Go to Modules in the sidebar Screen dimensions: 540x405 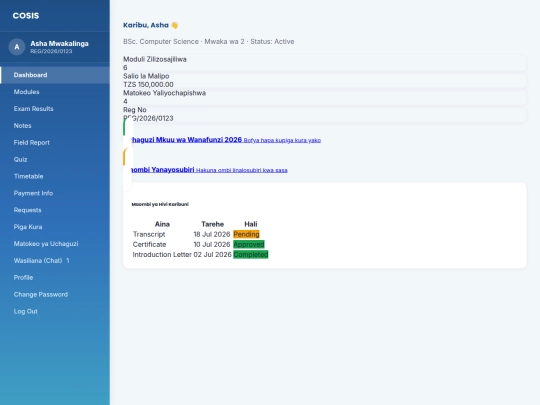point(55,92)
